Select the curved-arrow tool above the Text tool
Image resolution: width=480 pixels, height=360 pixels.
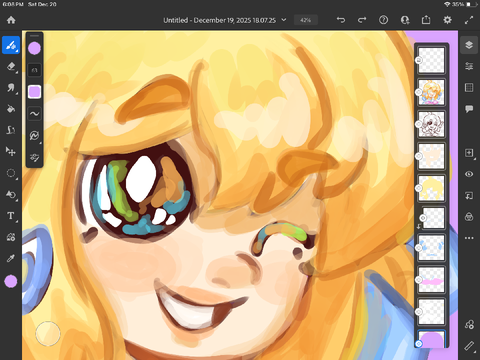click(x=11, y=194)
